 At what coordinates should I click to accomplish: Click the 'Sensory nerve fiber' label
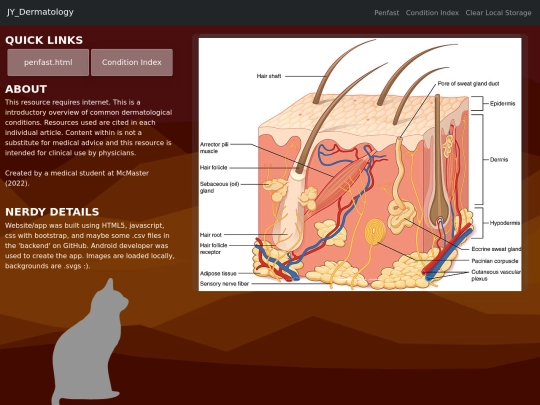[224, 284]
